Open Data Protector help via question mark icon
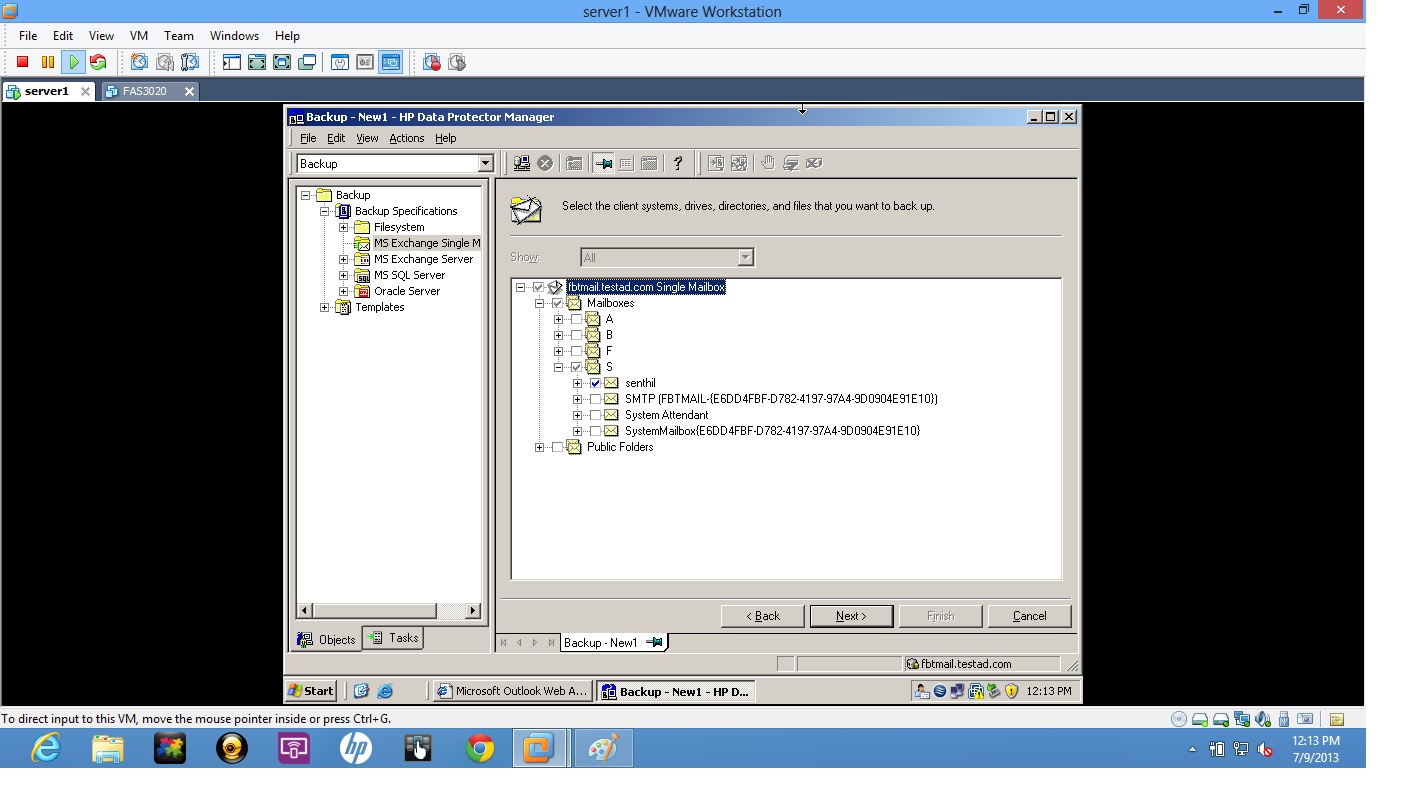The width and height of the screenshot is (1406, 804). pos(679,163)
